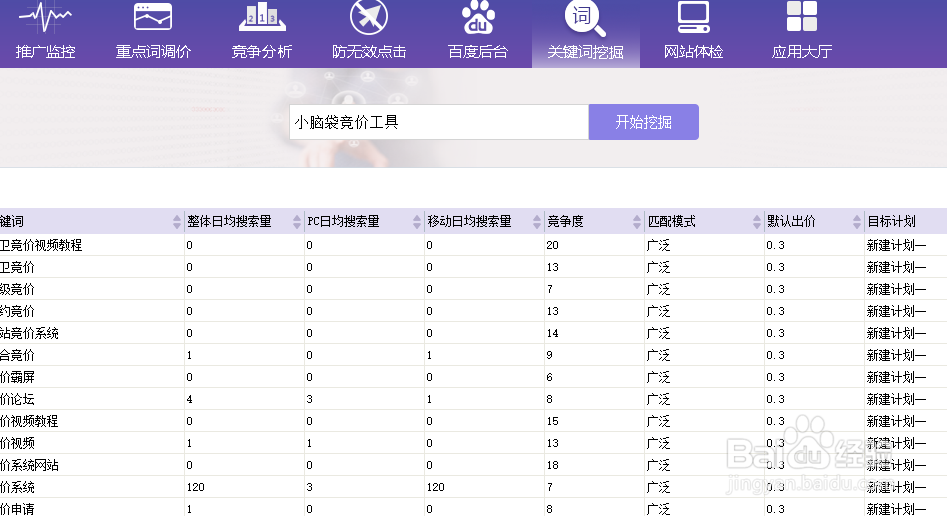Select row 价系统网站
Viewport: 947px width, 516px height.
coord(474,465)
